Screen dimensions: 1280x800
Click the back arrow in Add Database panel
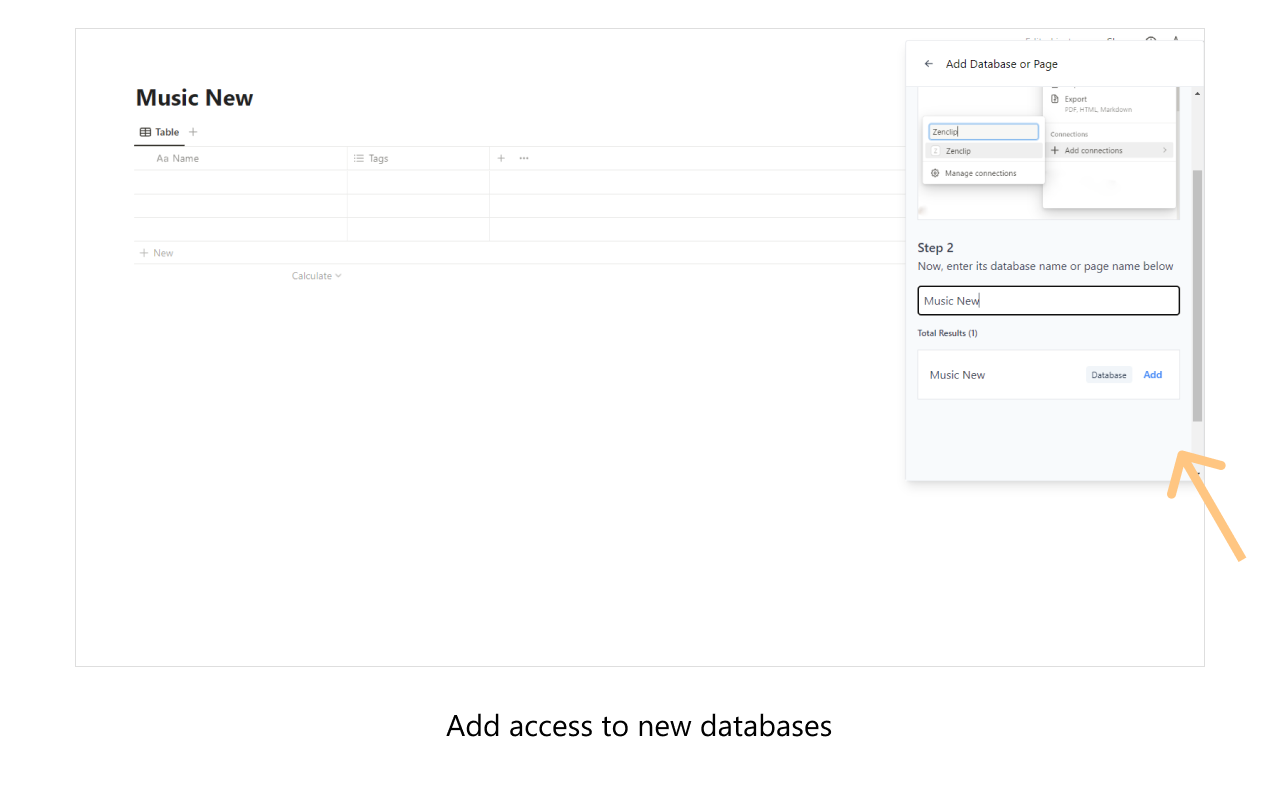[x=929, y=64]
